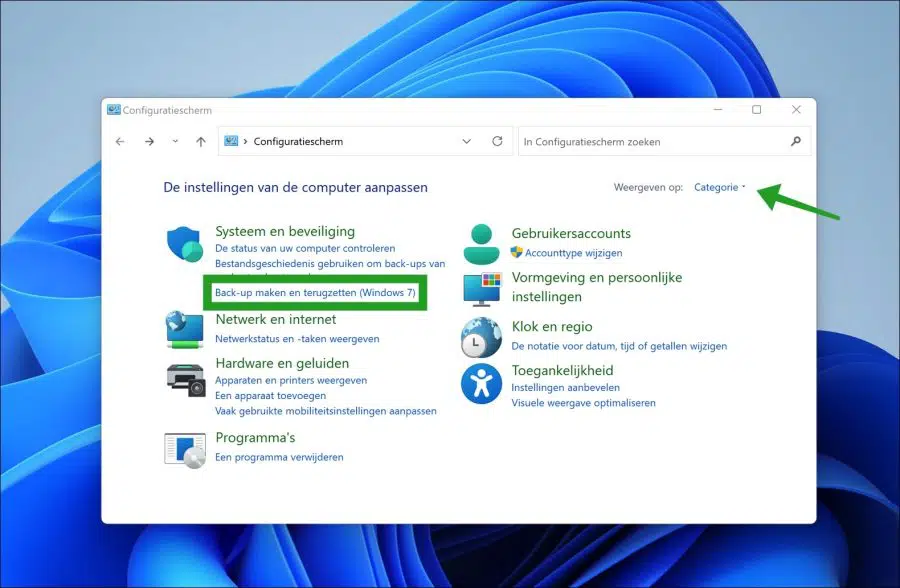Maximize the Configuratiescherm window
Viewport: 900px width, 588px height.
click(757, 109)
